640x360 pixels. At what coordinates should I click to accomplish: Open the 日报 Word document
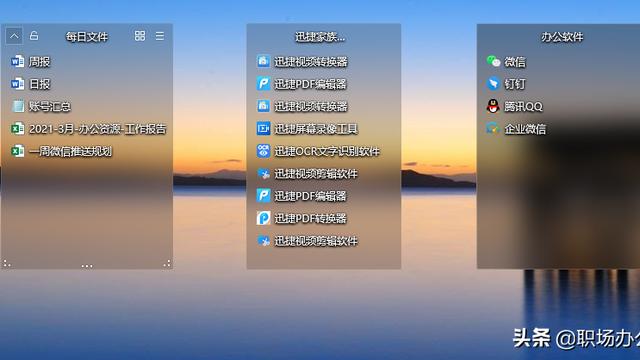[x=31, y=84]
